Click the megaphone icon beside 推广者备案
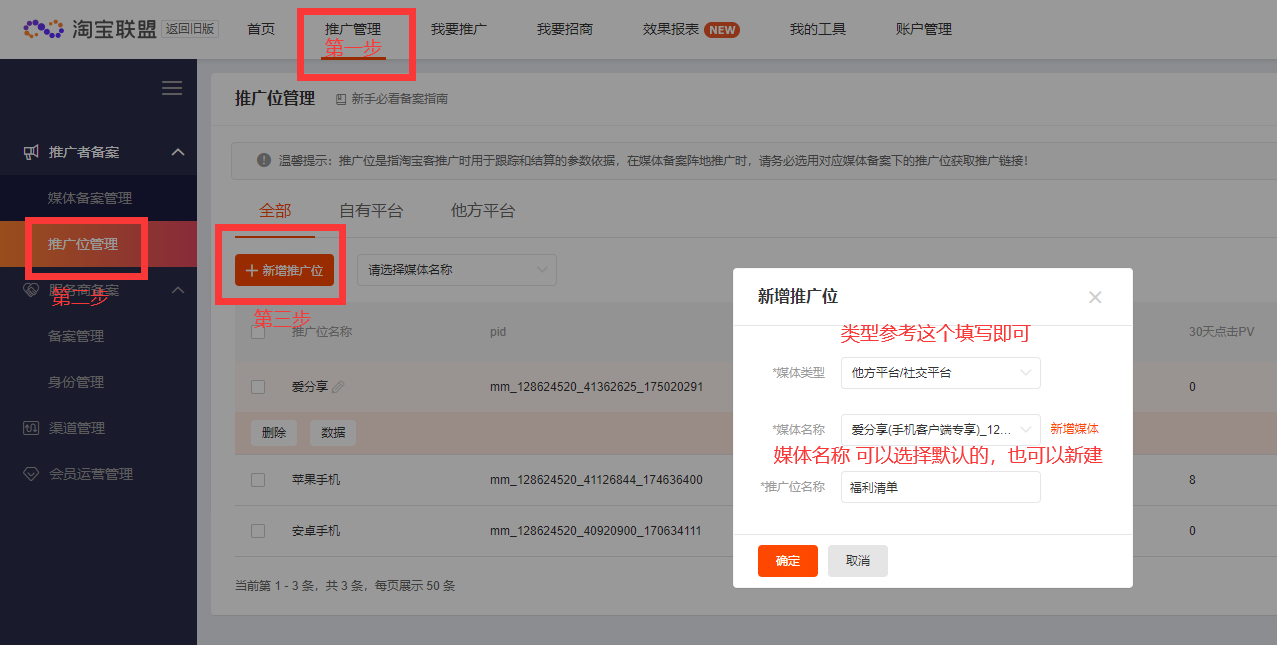The height and width of the screenshot is (645, 1277). click(x=31, y=152)
